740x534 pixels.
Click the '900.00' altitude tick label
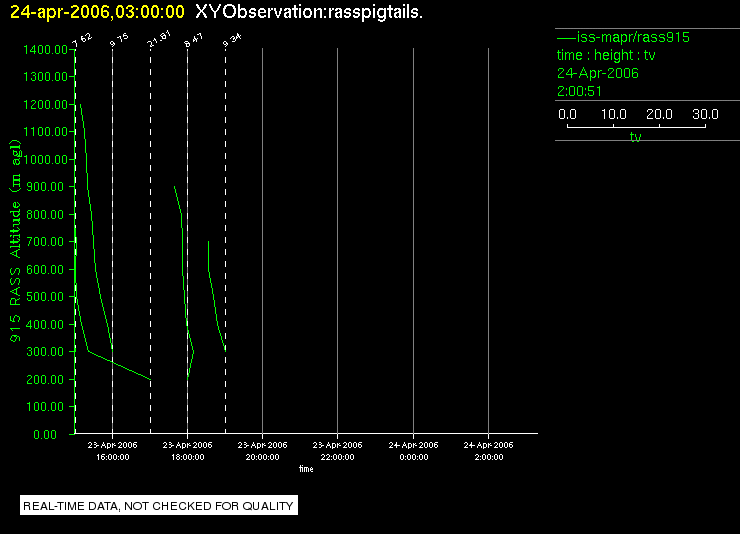point(45,186)
